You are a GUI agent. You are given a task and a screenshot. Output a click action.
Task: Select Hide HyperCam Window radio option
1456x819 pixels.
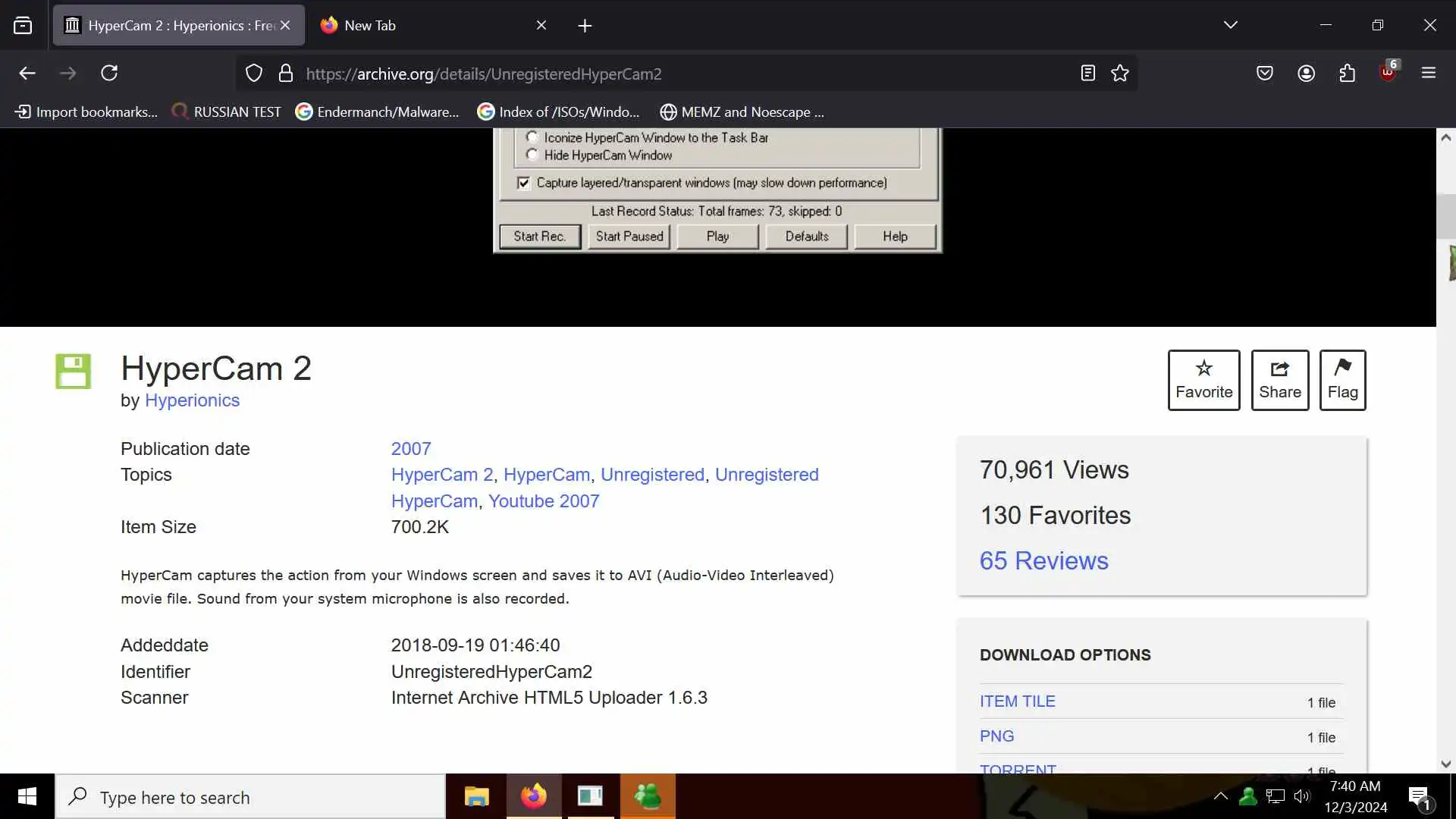pyautogui.click(x=532, y=155)
